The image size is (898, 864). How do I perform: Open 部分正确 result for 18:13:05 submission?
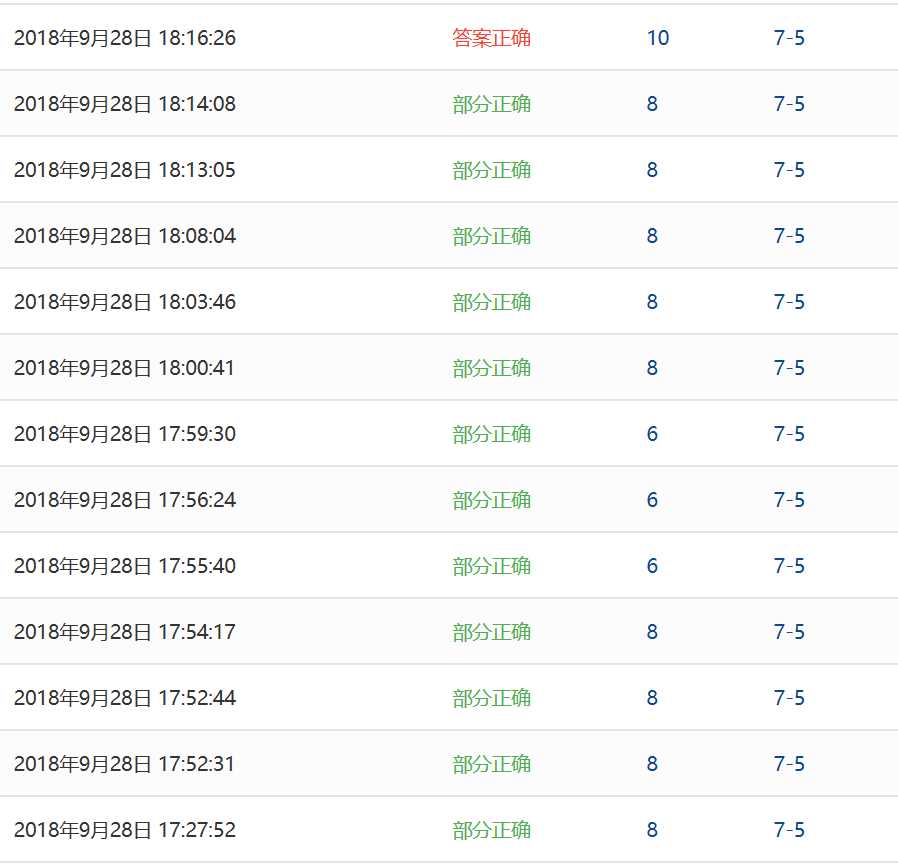pos(491,170)
